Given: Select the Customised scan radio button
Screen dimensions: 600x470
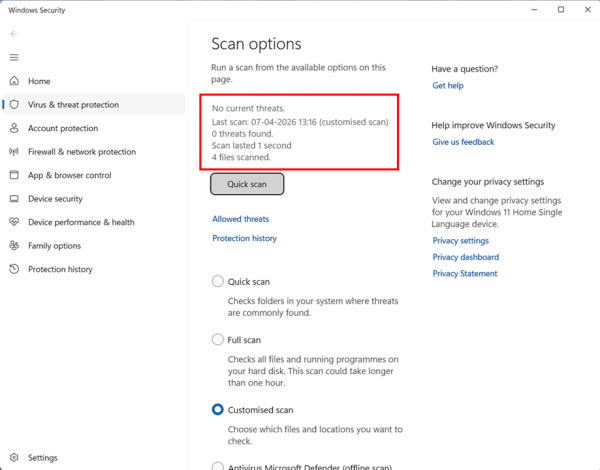Looking at the screenshot, I should point(218,410).
